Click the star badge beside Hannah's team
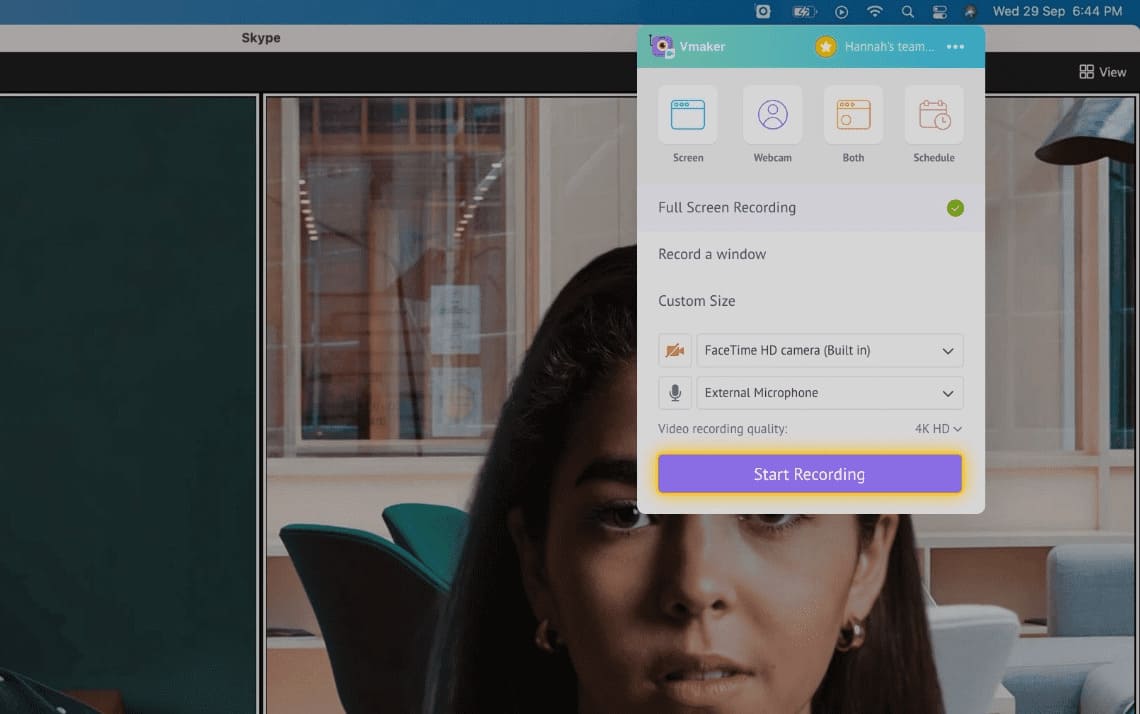Screen dimensions: 1140x714 coord(825,46)
